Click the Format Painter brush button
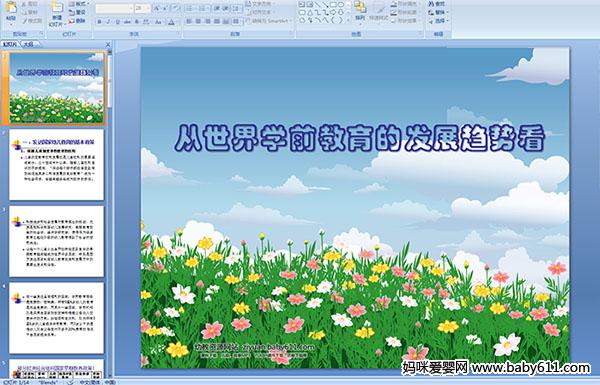 (31, 21)
